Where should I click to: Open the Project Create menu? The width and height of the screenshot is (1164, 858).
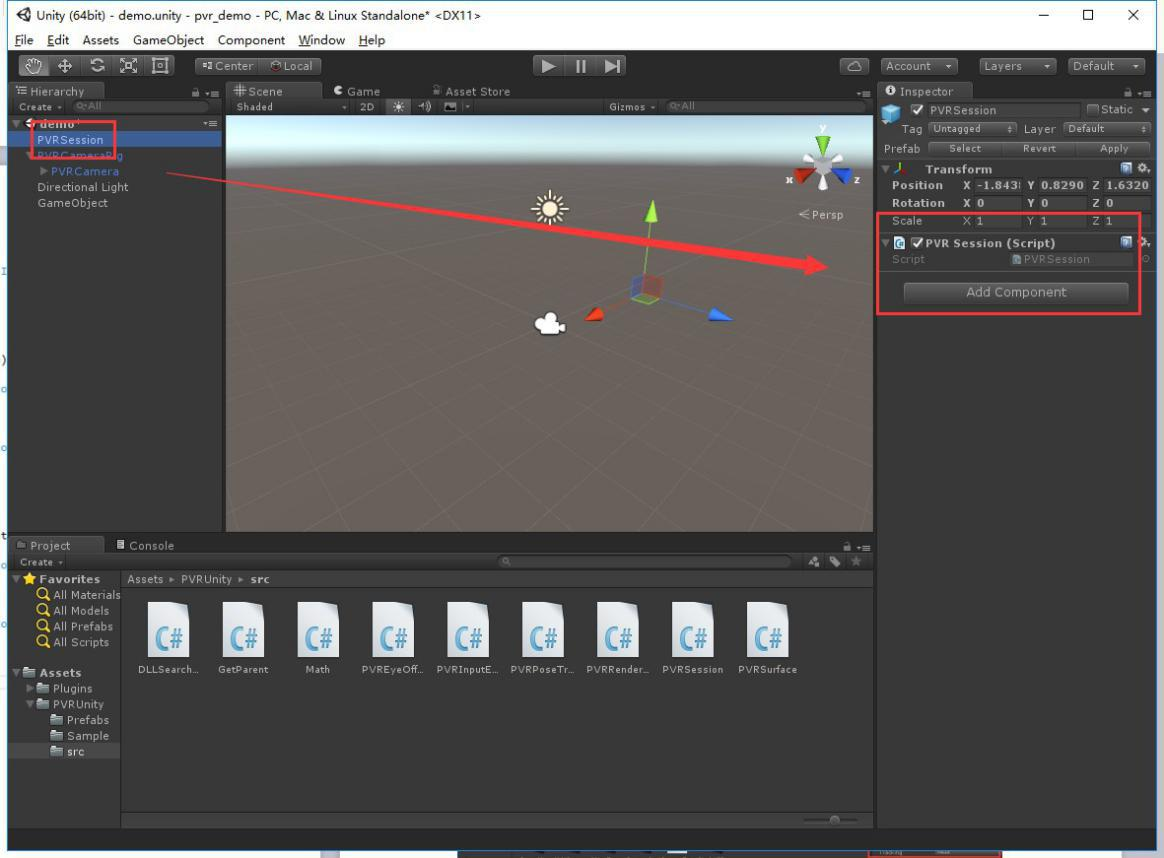tap(41, 563)
